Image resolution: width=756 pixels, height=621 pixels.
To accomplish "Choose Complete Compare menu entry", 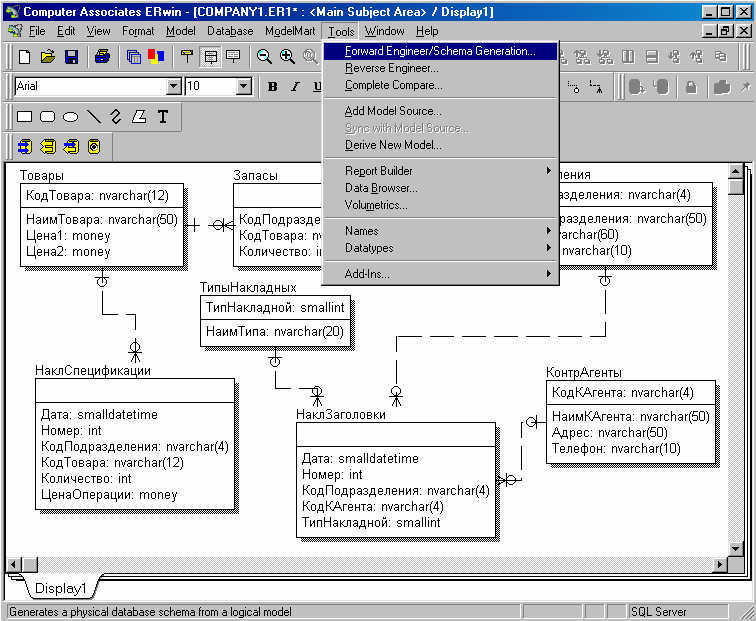I will pyautogui.click(x=440, y=85).
